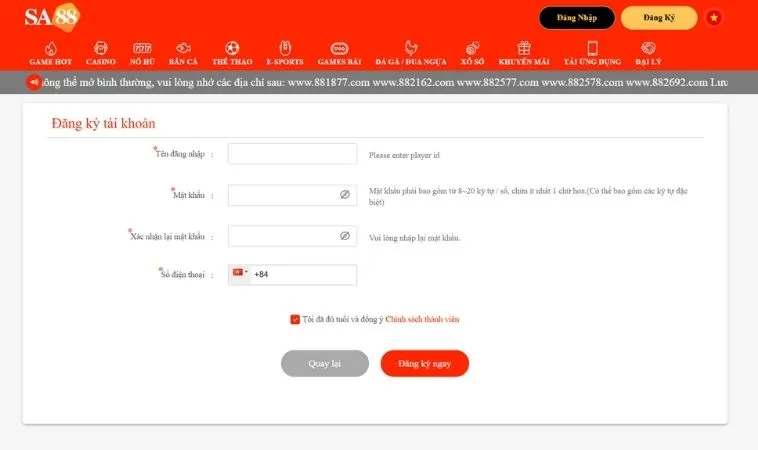
Task: Open the Khuyến Mãi gift box icon
Action: [524, 48]
